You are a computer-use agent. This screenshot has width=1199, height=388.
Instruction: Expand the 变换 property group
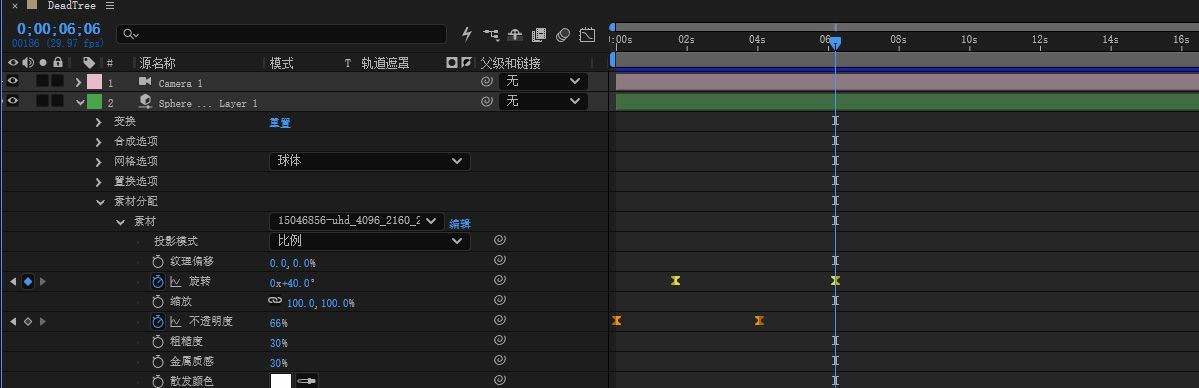pyautogui.click(x=99, y=122)
